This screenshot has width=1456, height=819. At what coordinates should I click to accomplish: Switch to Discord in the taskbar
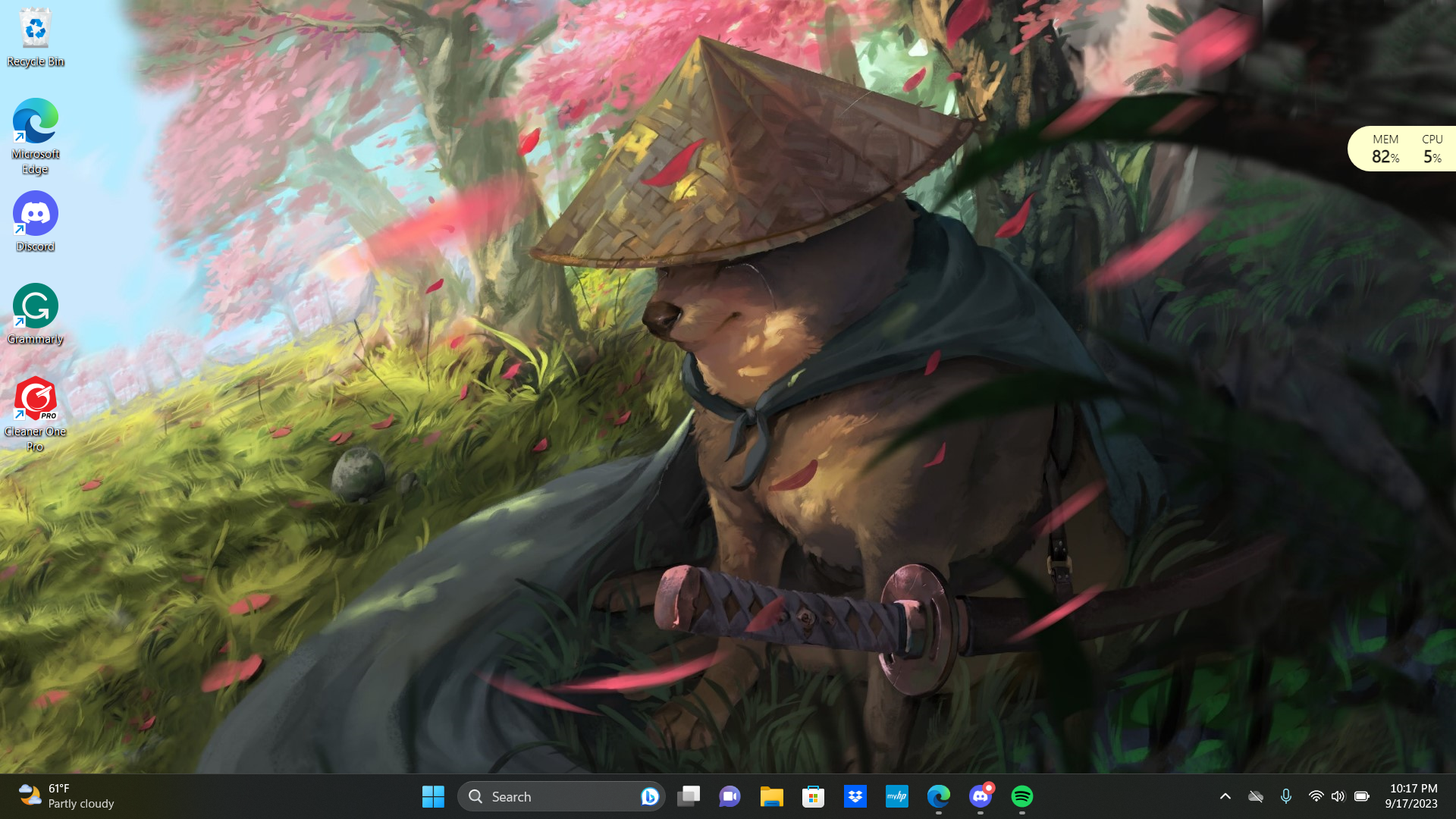(x=981, y=796)
